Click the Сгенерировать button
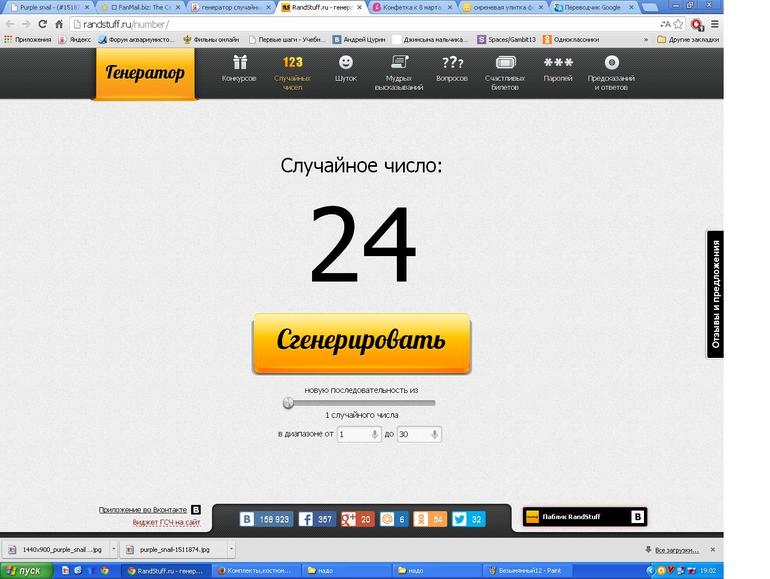 (361, 341)
